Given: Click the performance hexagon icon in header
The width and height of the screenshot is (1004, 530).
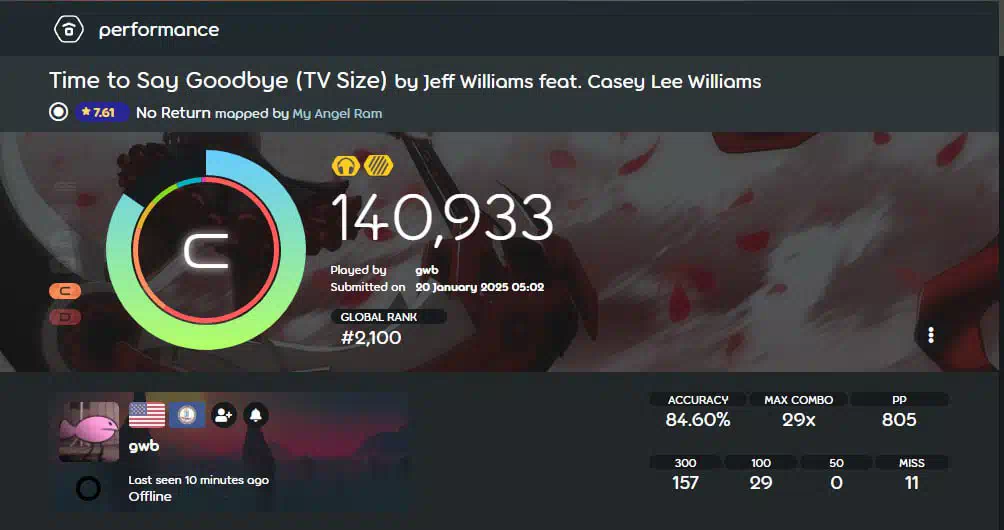Looking at the screenshot, I should pos(69,29).
